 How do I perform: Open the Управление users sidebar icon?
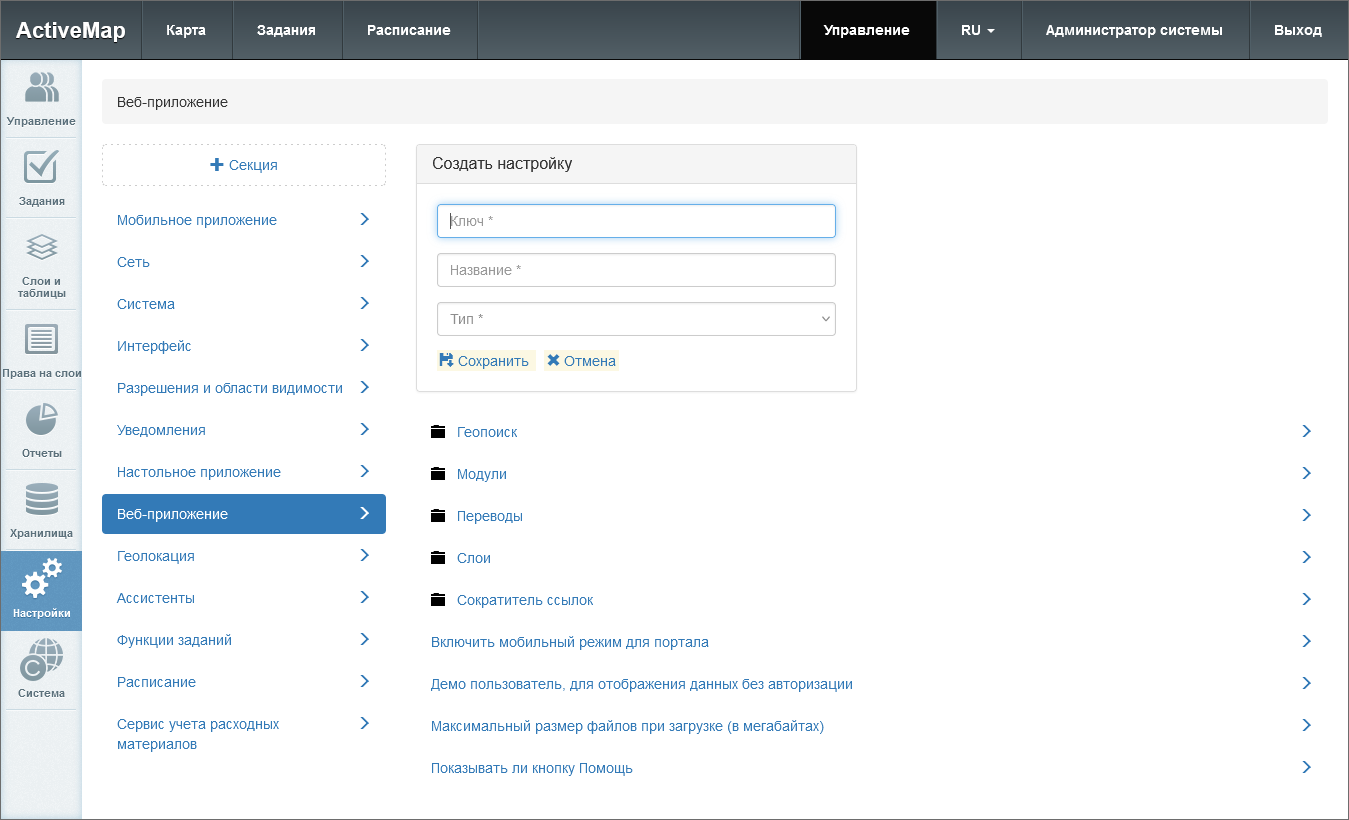(x=41, y=88)
